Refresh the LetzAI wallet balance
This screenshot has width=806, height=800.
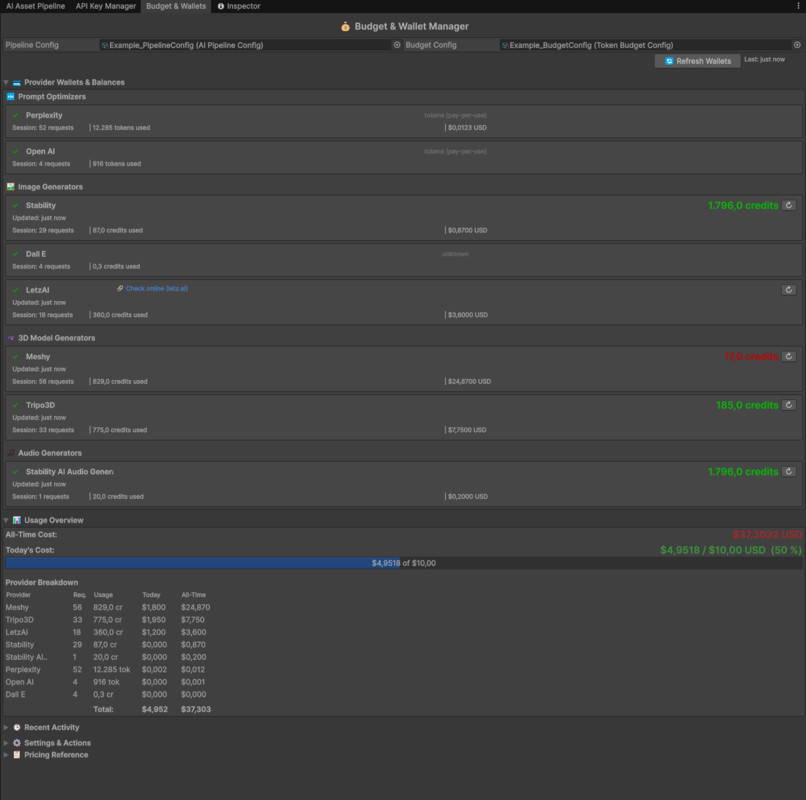pos(789,290)
